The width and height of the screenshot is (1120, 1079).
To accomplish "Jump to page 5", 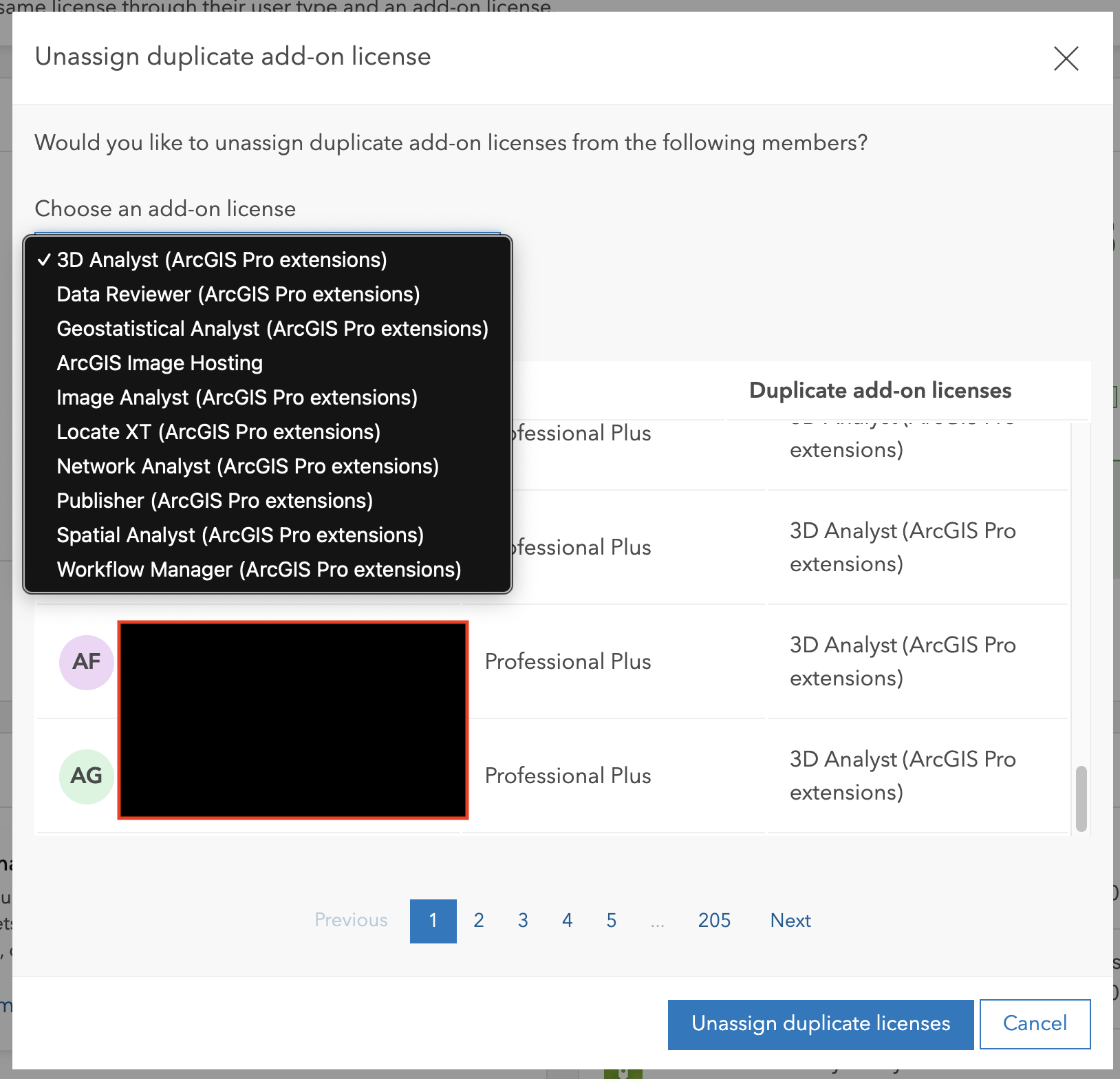I will point(611,921).
